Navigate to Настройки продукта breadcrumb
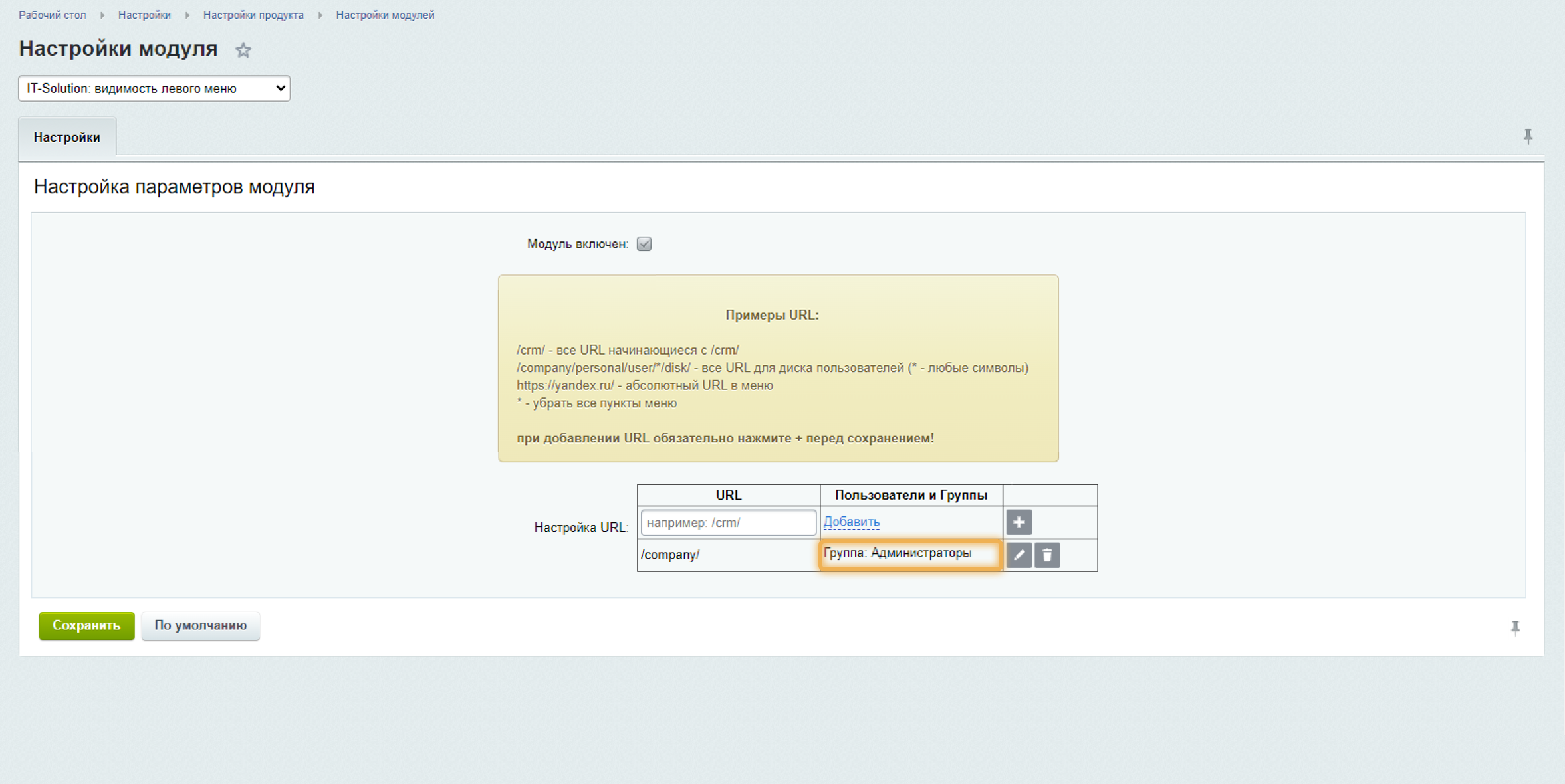 click(253, 15)
